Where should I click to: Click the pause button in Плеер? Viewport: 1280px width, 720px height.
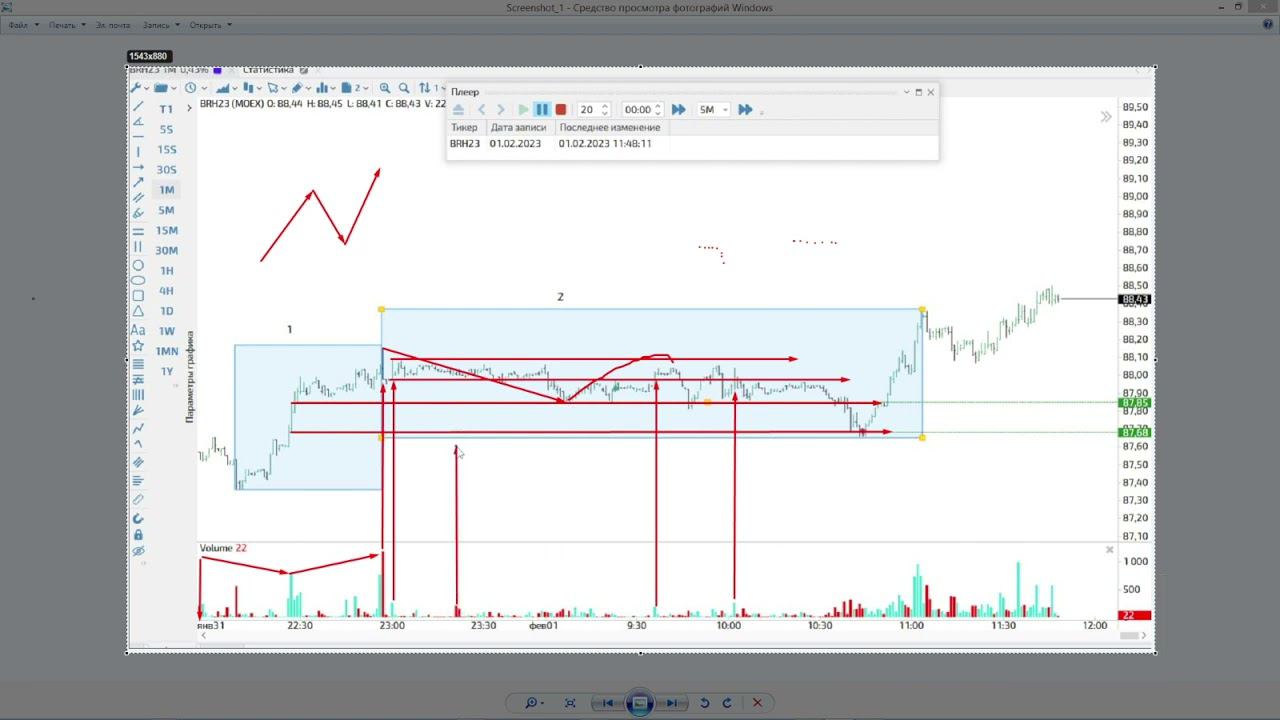(x=542, y=110)
